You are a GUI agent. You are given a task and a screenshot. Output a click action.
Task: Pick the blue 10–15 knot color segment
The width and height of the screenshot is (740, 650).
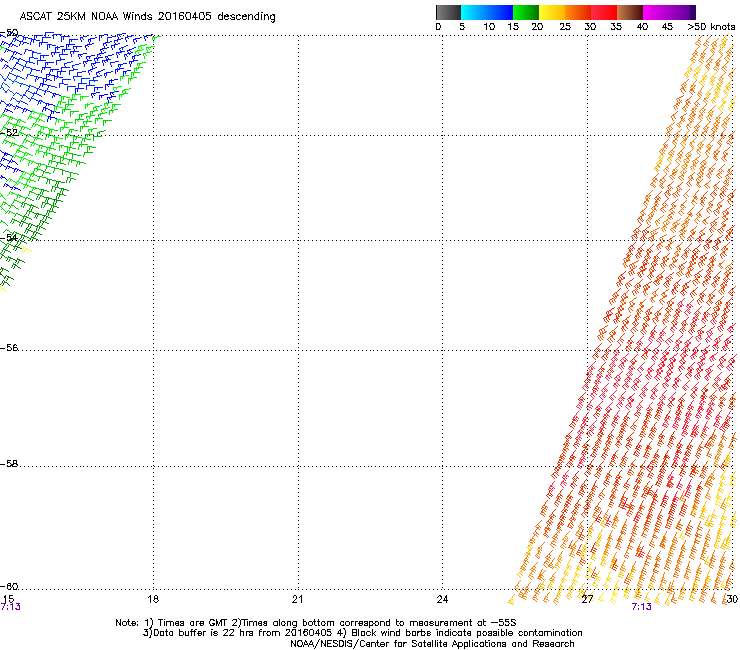coord(500,12)
